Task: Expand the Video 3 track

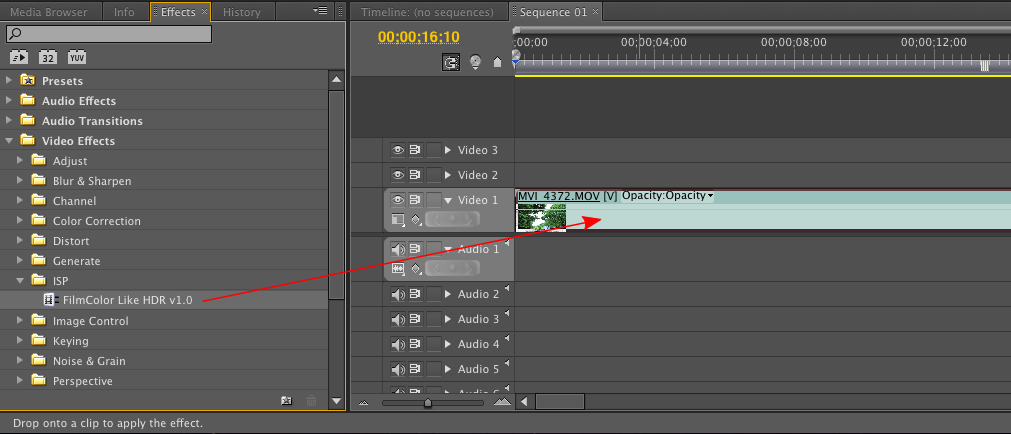Action: click(x=448, y=150)
